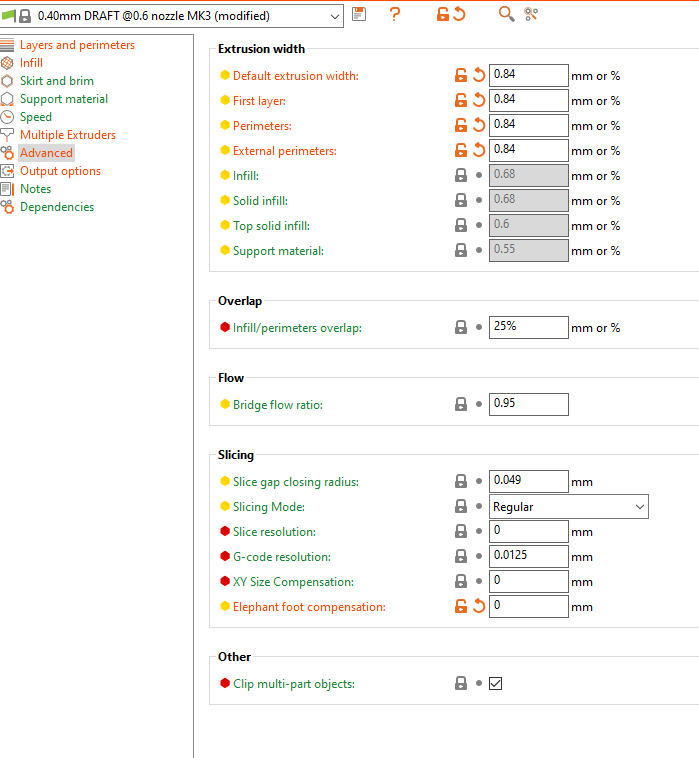
Task: Expand the print preset selector dropdown
Action: click(333, 15)
